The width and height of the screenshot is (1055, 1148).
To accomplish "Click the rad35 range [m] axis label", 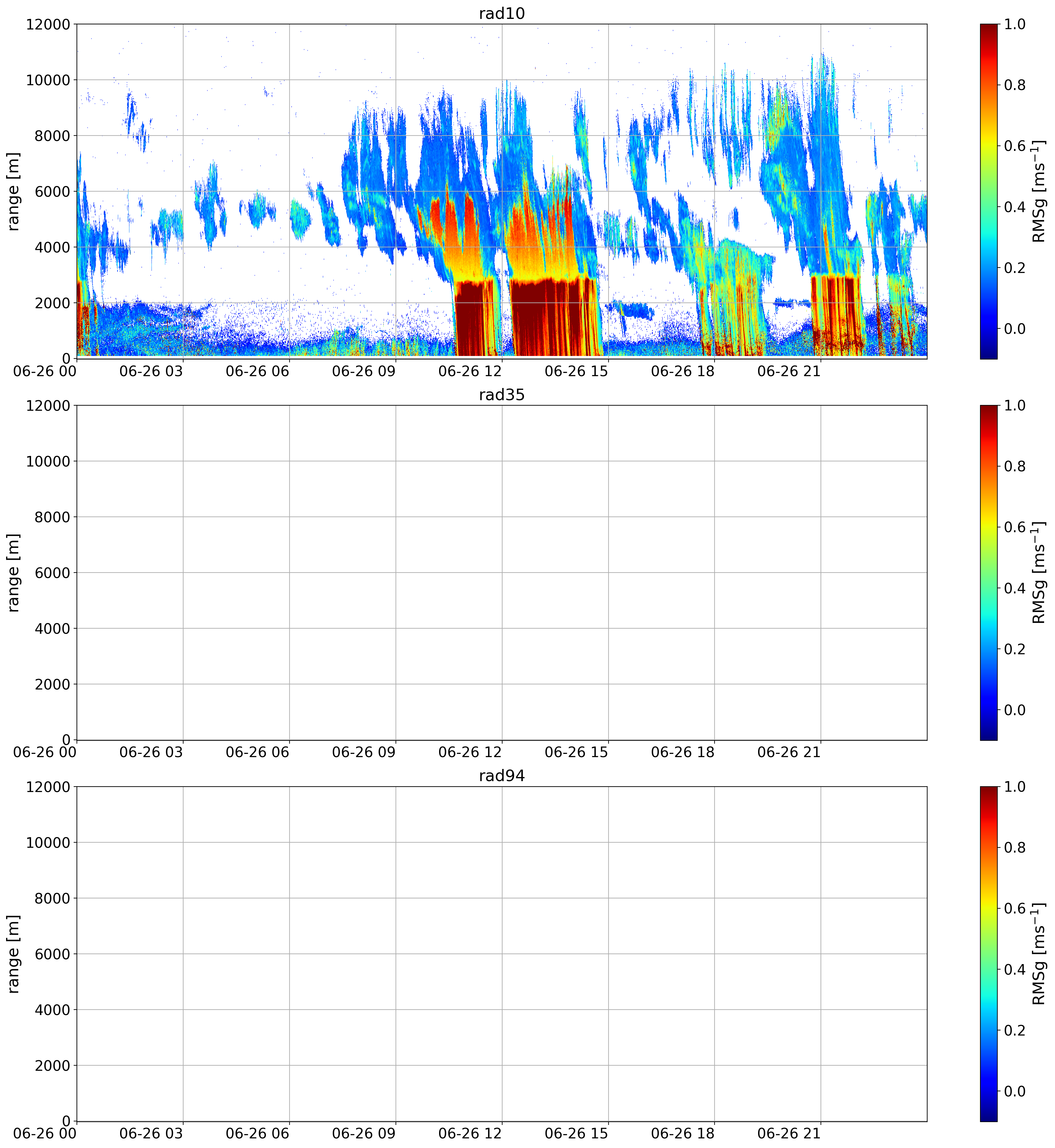I will click(13, 573).
